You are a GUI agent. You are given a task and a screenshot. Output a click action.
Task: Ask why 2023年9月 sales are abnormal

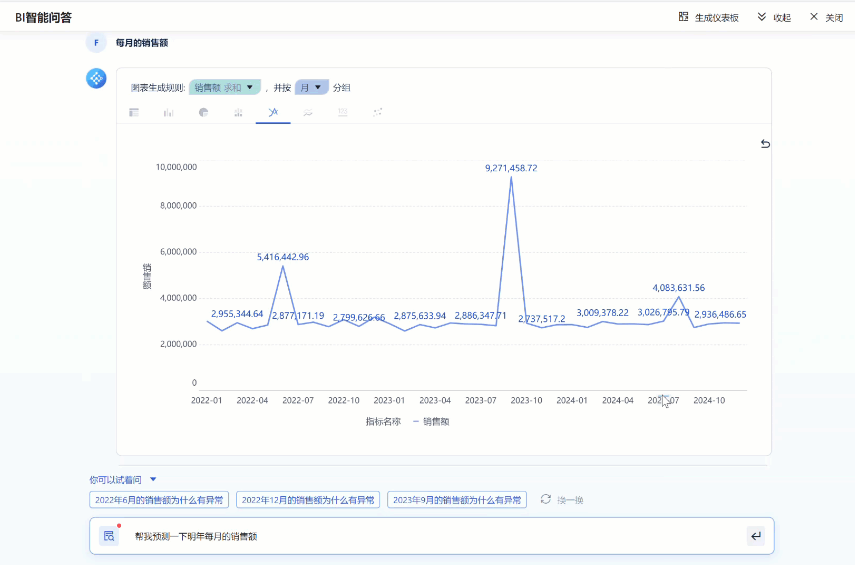point(455,500)
